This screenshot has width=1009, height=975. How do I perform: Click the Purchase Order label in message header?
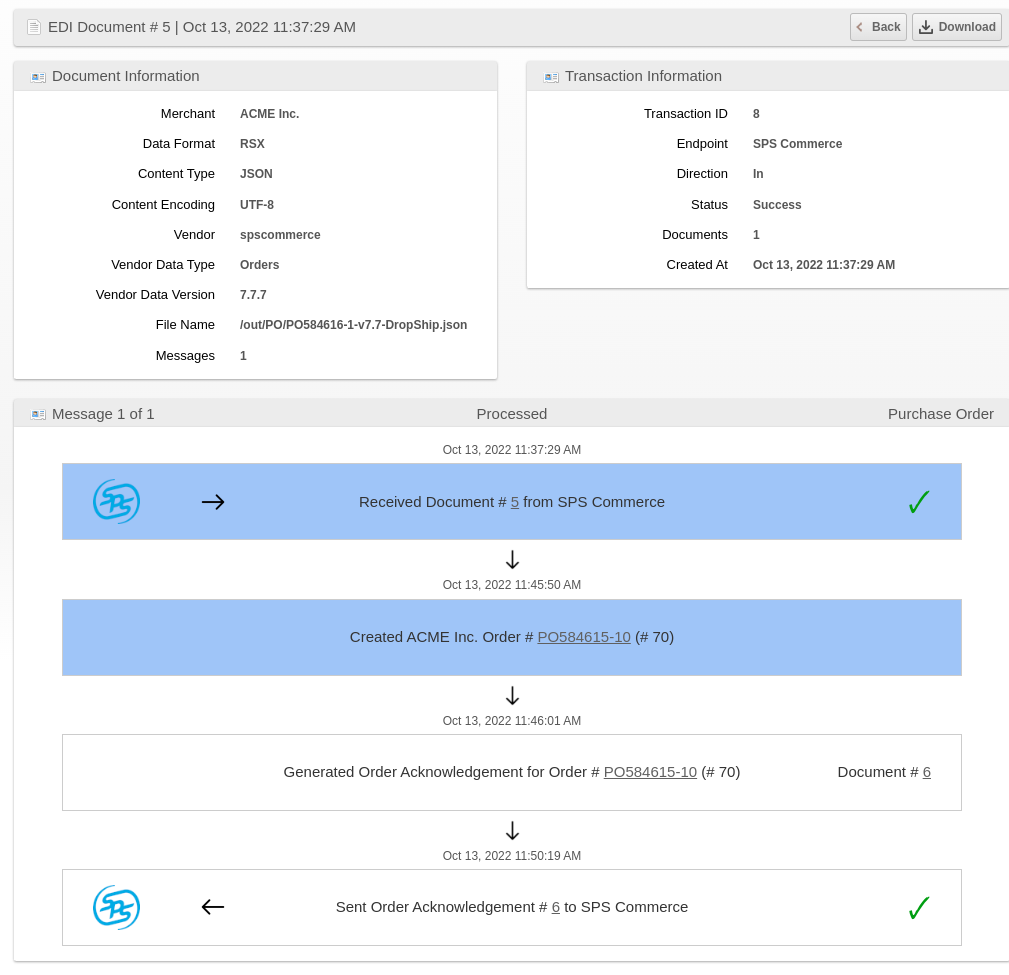940,414
